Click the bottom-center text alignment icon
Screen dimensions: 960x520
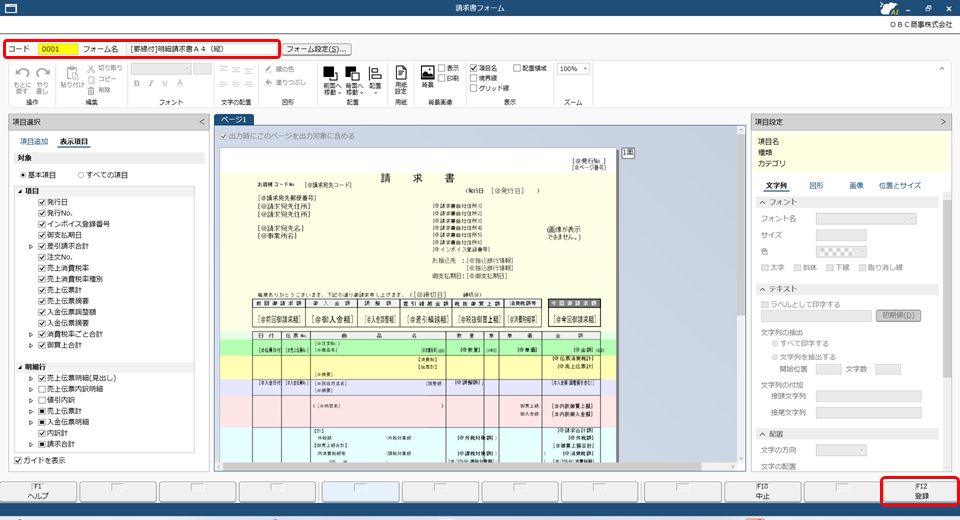tap(236, 85)
